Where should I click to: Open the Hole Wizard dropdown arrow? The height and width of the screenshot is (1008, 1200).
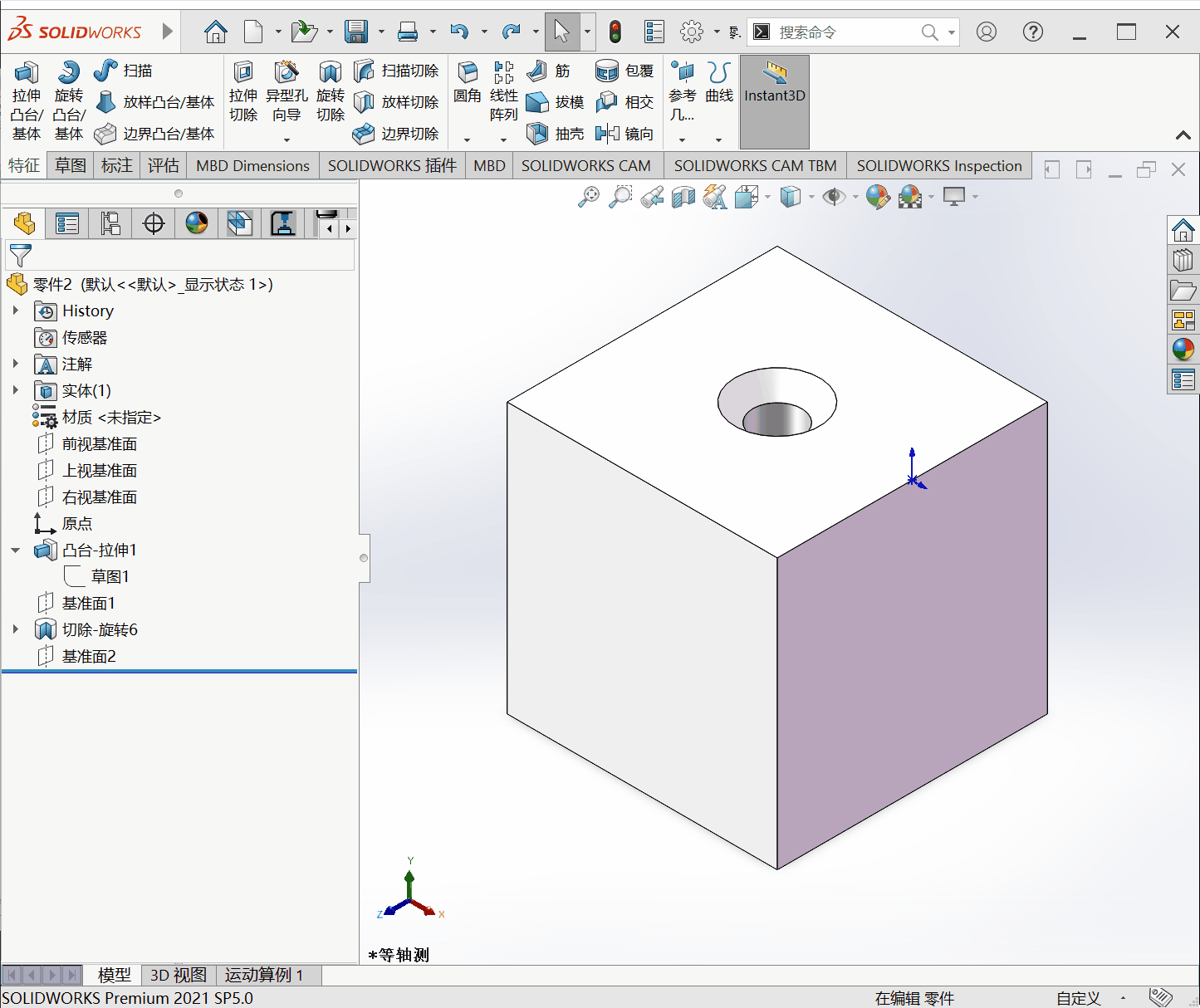click(287, 139)
